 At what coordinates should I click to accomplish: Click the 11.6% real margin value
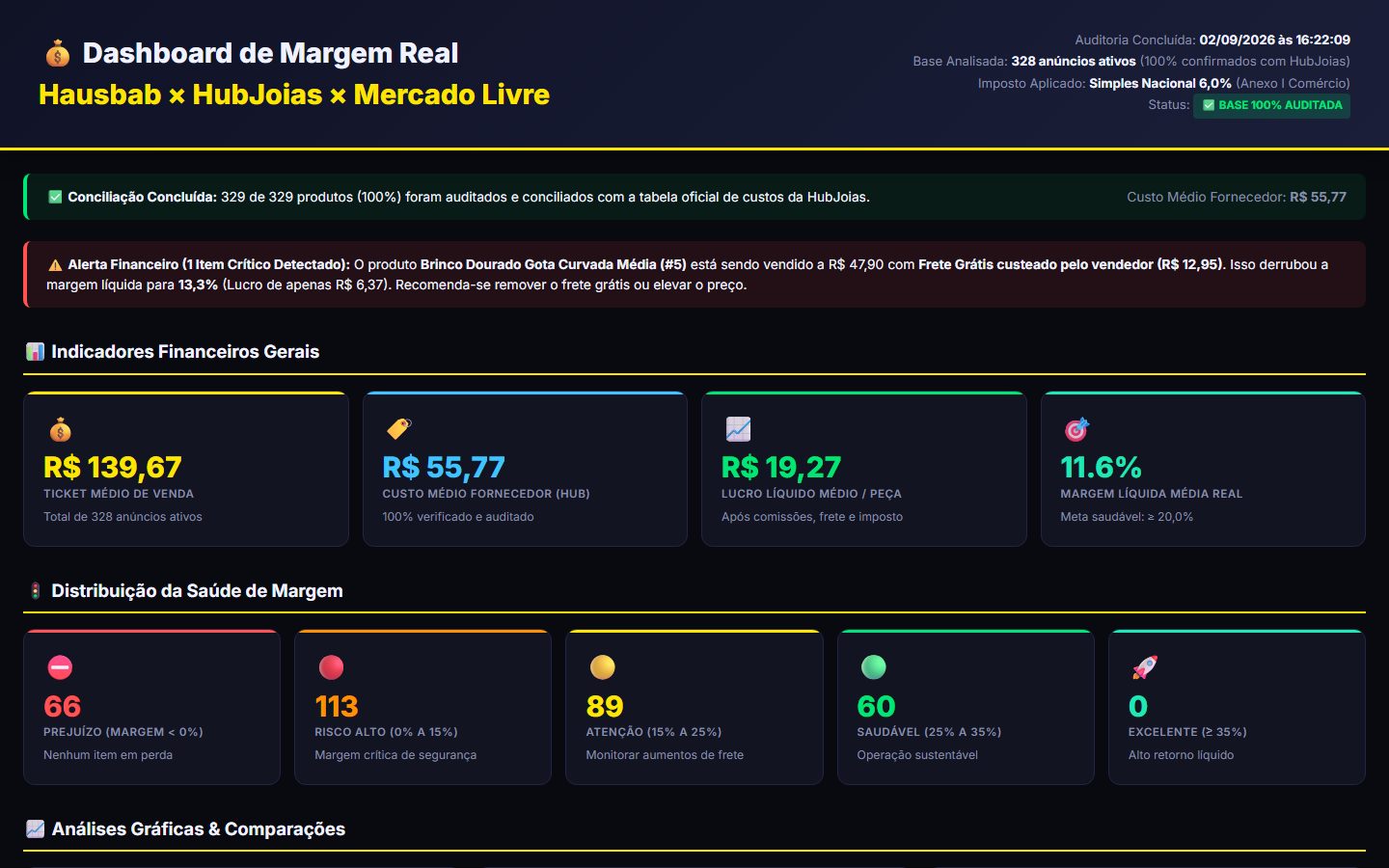click(1101, 468)
